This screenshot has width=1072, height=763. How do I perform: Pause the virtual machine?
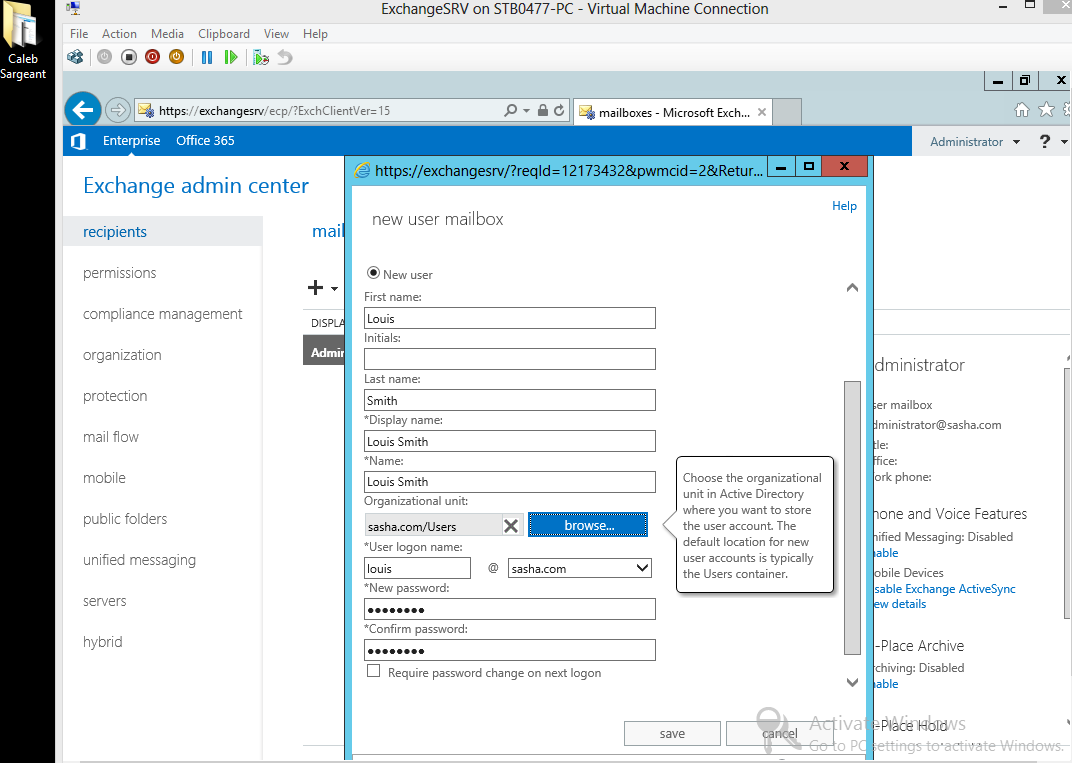(207, 57)
